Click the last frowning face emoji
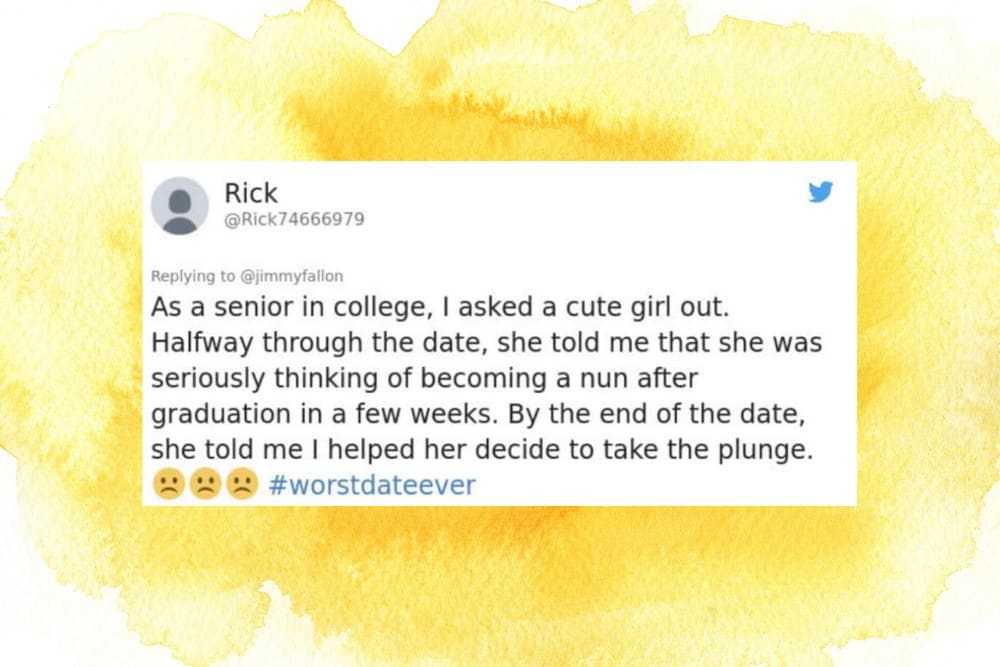Image resolution: width=1000 pixels, height=667 pixels. [241, 485]
